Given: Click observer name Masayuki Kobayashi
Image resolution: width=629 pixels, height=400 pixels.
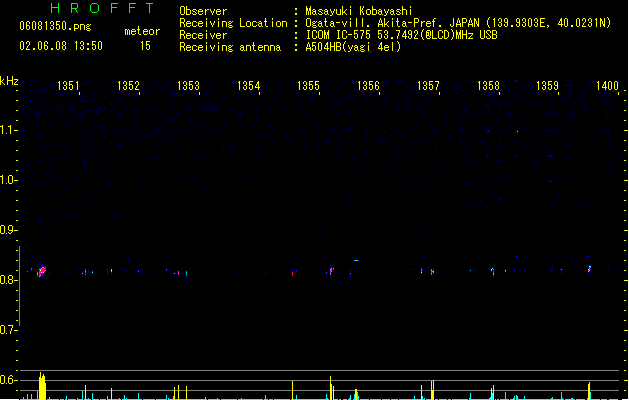Looking at the screenshot, I should point(359,11).
